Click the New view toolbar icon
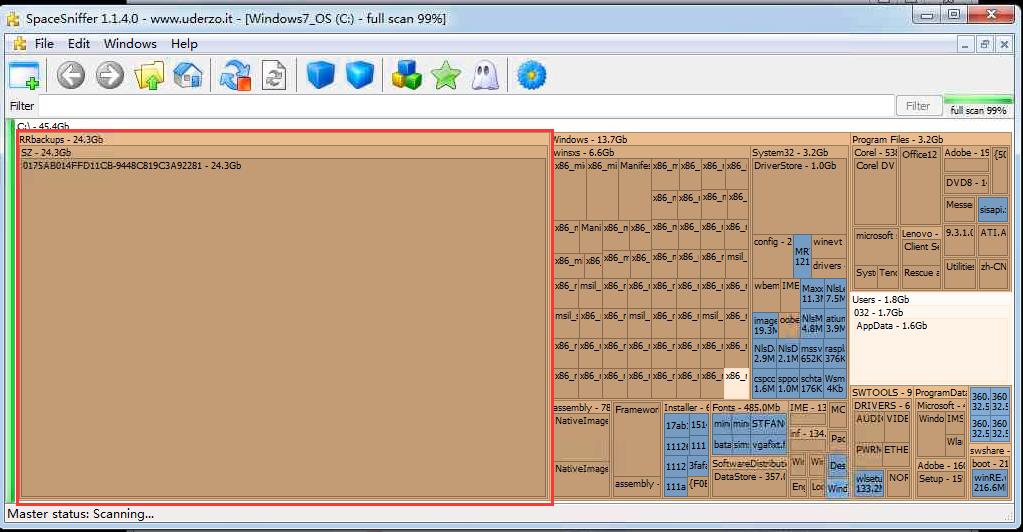The width and height of the screenshot is (1023, 532). pyautogui.click(x=24, y=76)
